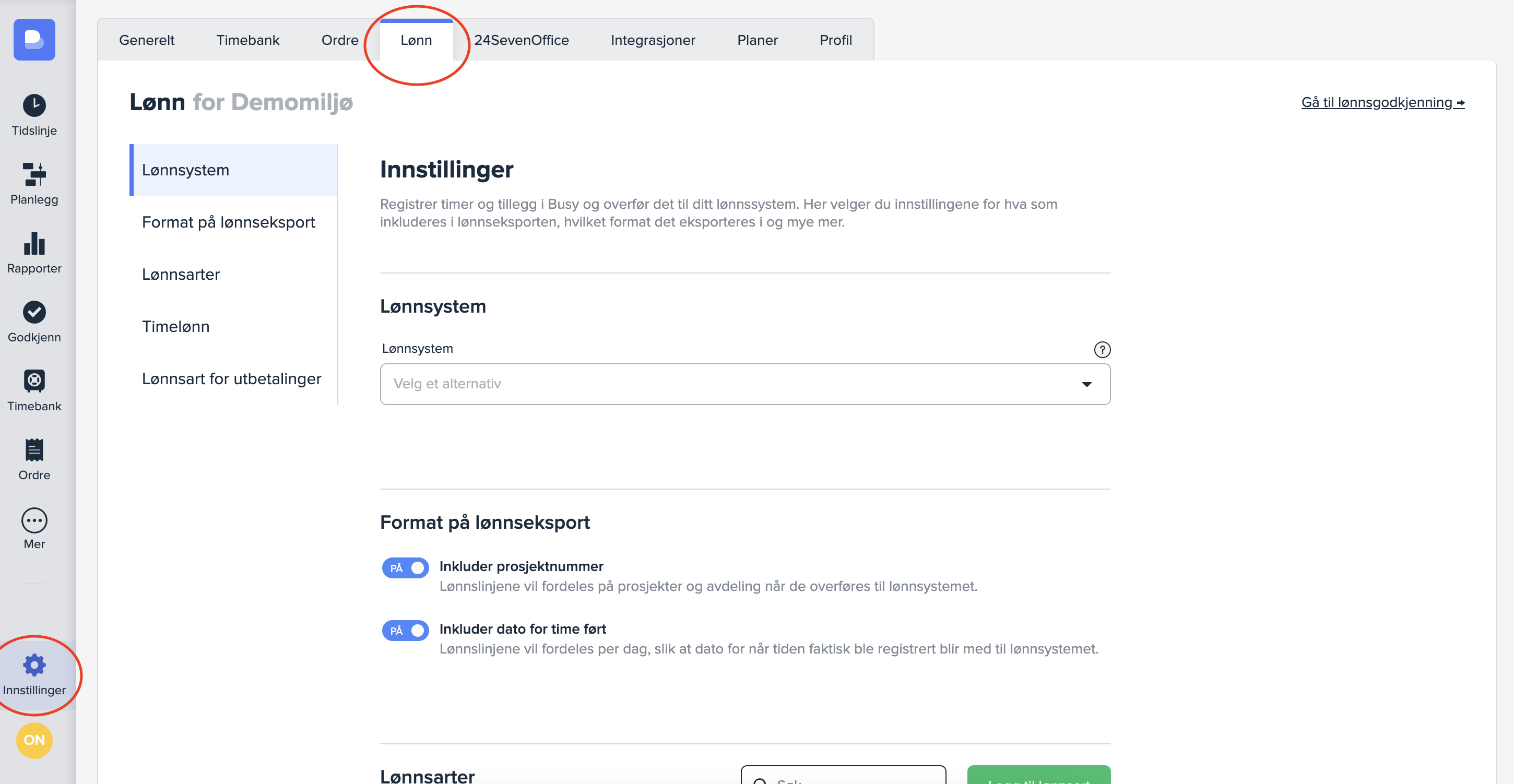Open the Ordre receipt icon in sidebar

tap(34, 450)
